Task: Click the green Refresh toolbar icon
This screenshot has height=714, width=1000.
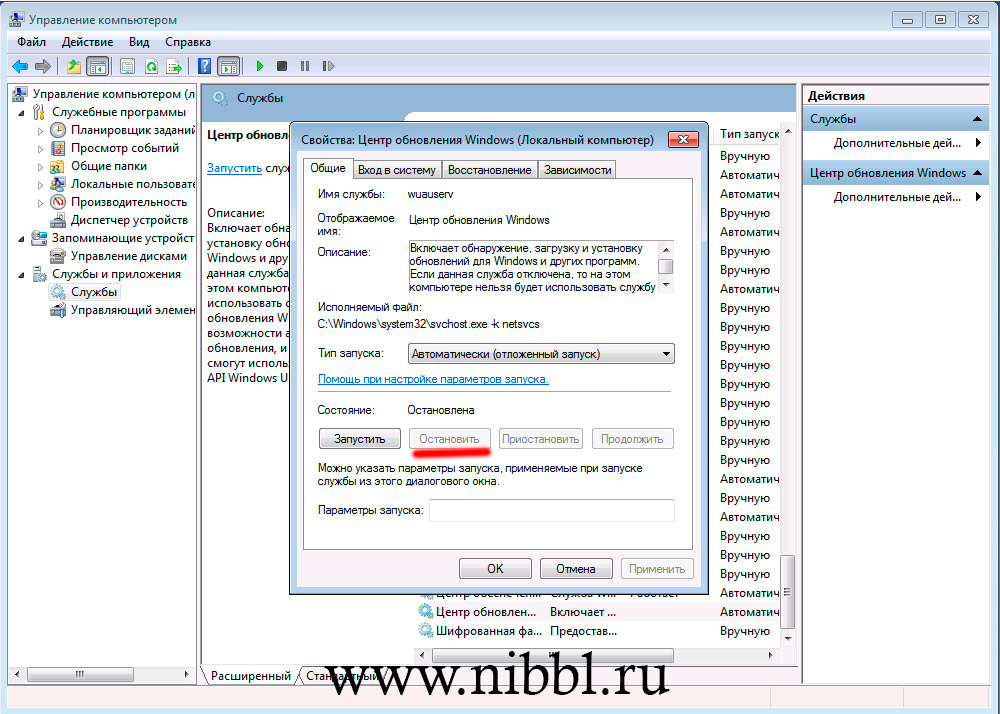Action: tap(151, 66)
